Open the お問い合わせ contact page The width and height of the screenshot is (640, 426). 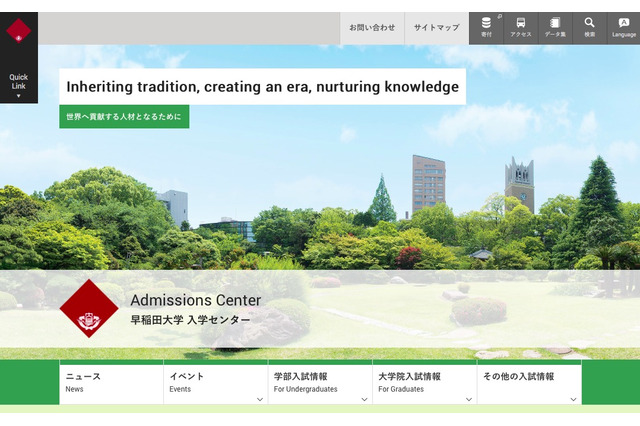click(372, 28)
